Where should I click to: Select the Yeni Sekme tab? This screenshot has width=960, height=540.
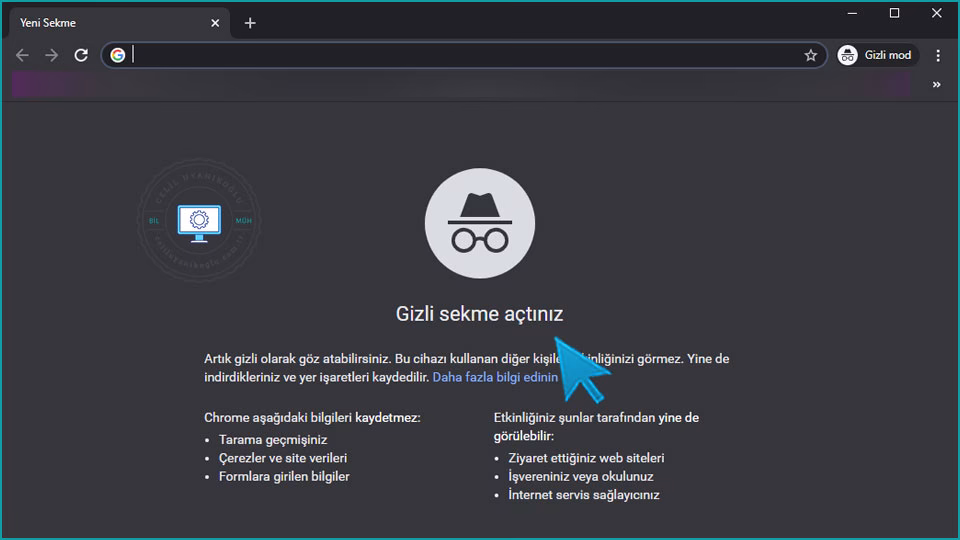(x=100, y=23)
